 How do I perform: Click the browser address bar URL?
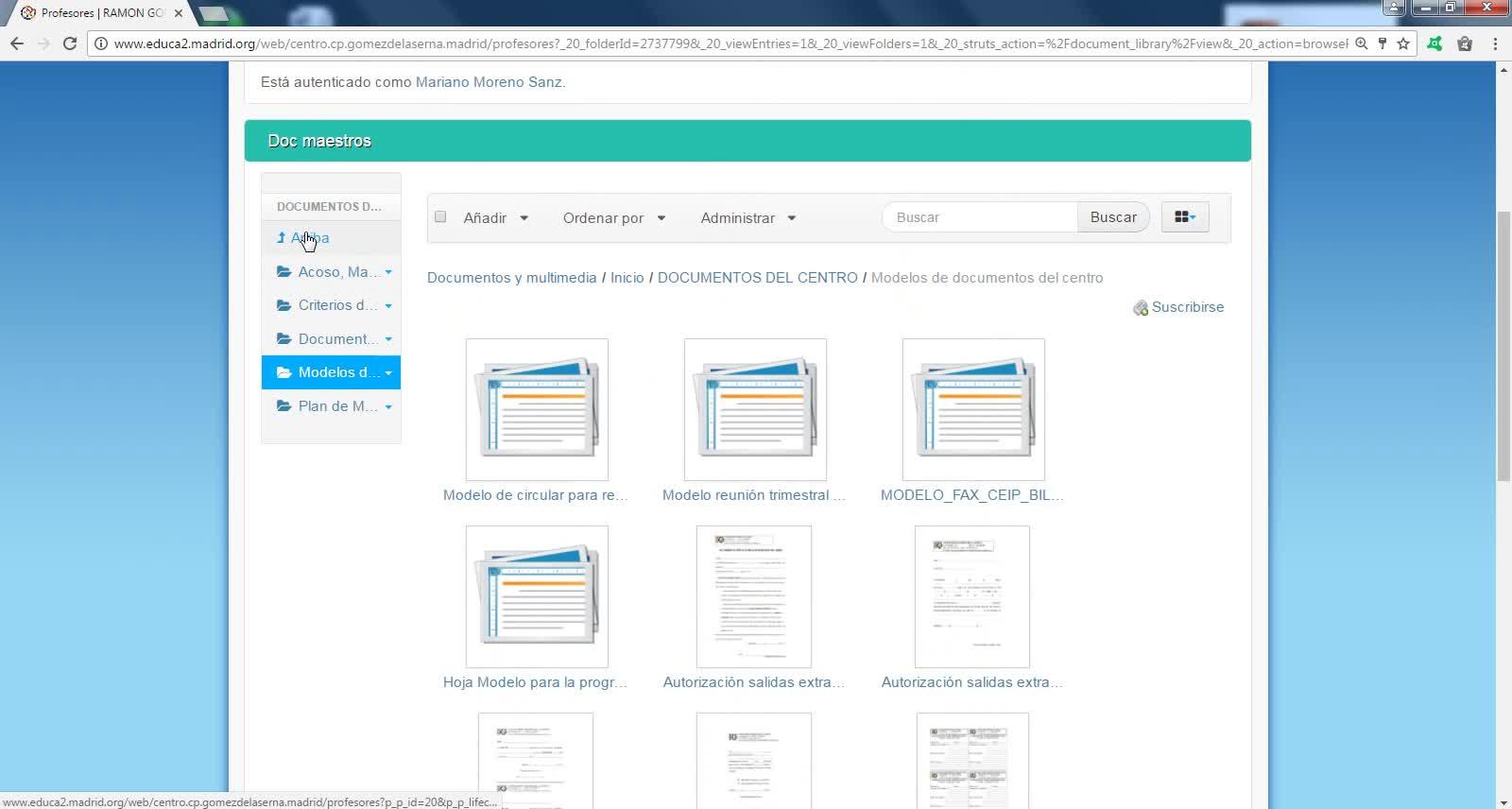(x=730, y=43)
